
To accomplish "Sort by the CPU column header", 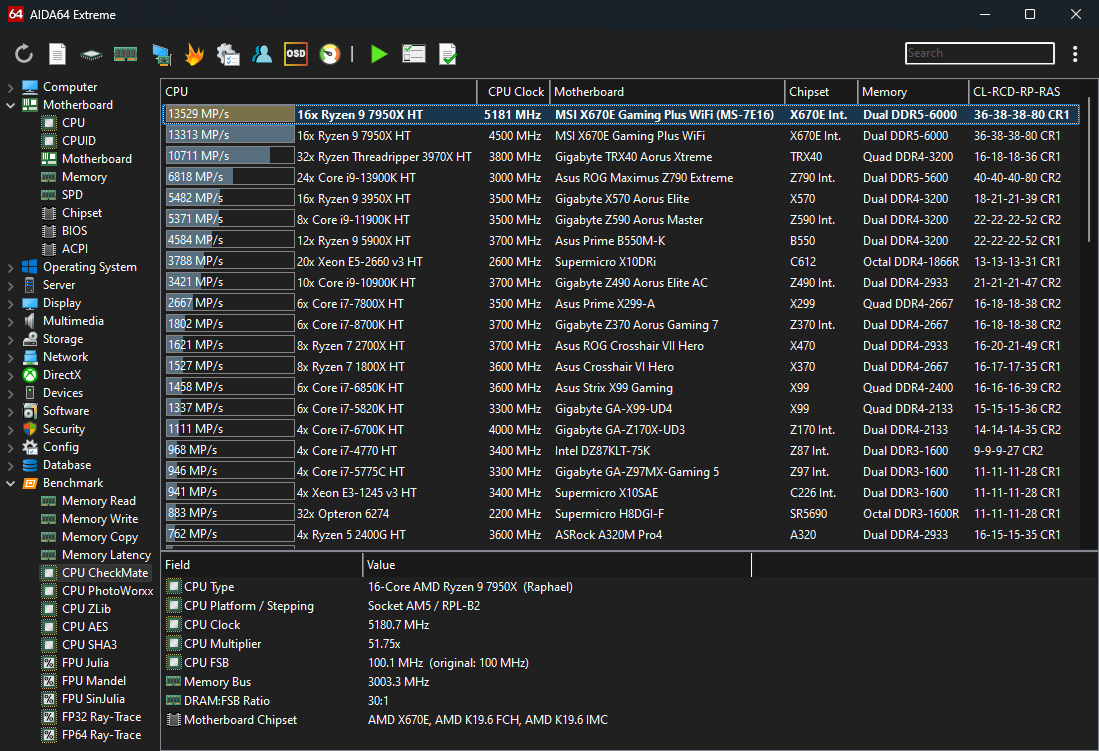I will 319,92.
